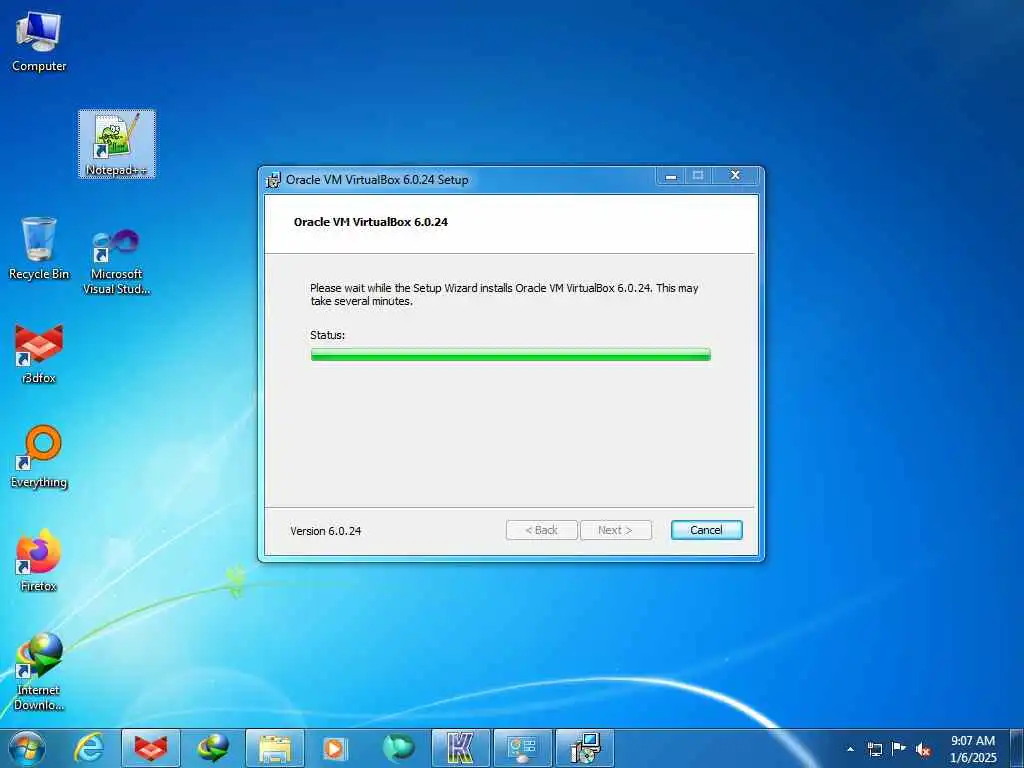Viewport: 1024px width, 768px height.
Task: Click the disabled Back button
Action: point(541,530)
